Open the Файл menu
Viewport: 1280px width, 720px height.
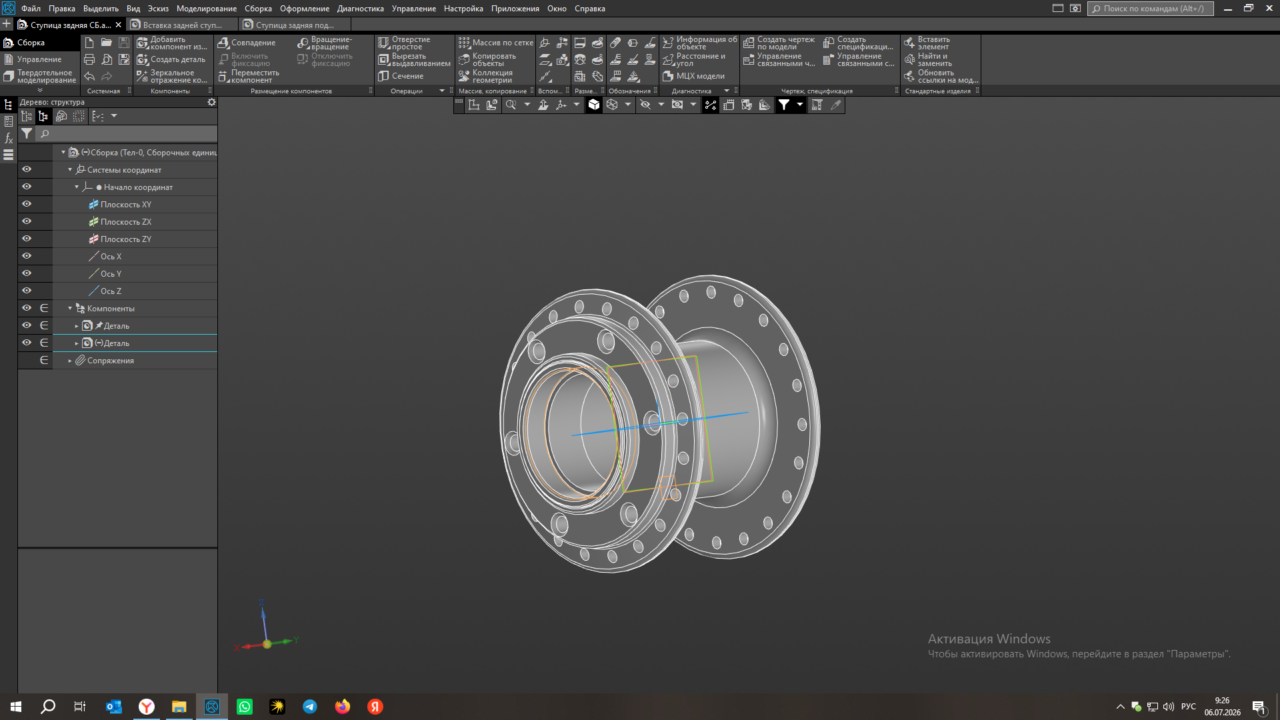click(x=30, y=8)
